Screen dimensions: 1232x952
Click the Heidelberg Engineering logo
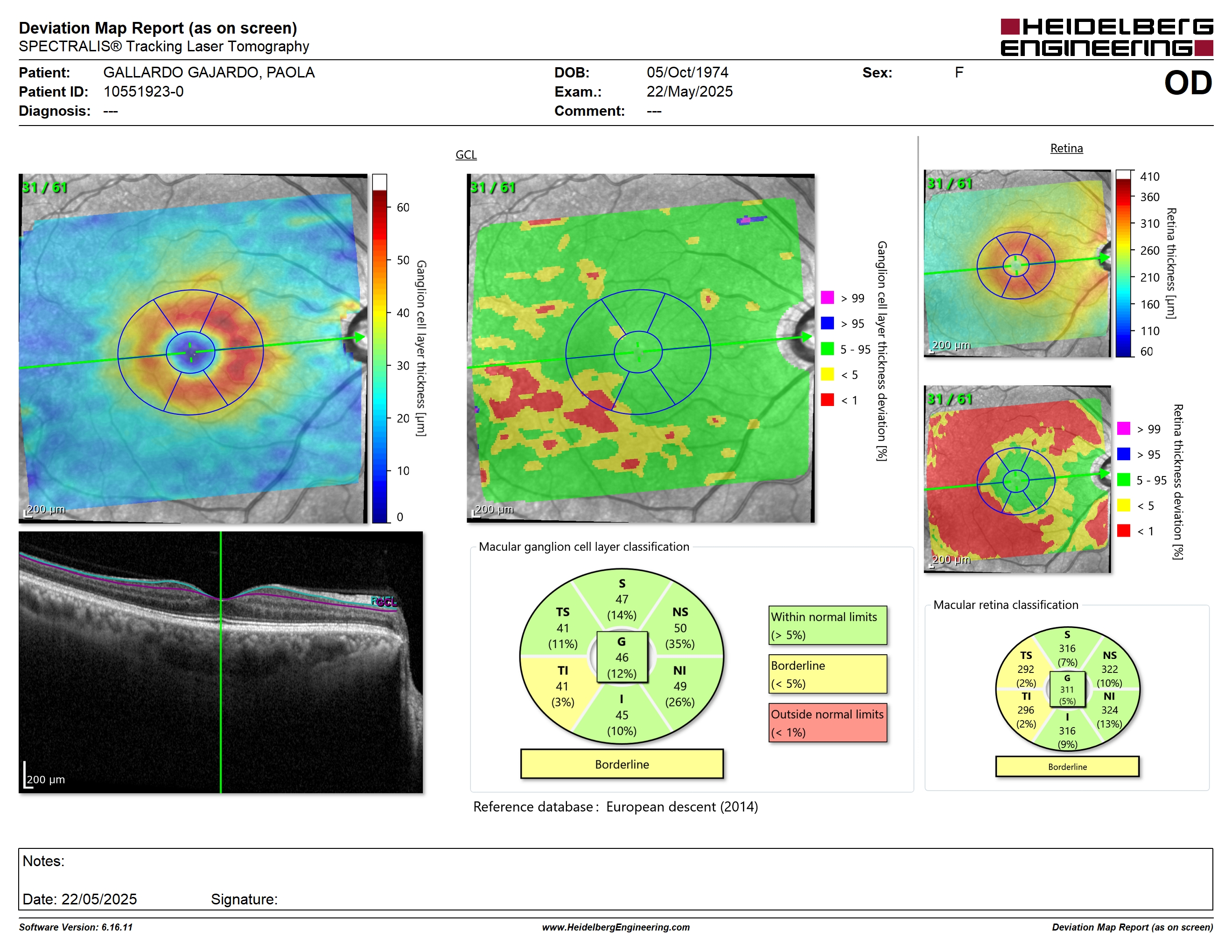point(1107,37)
